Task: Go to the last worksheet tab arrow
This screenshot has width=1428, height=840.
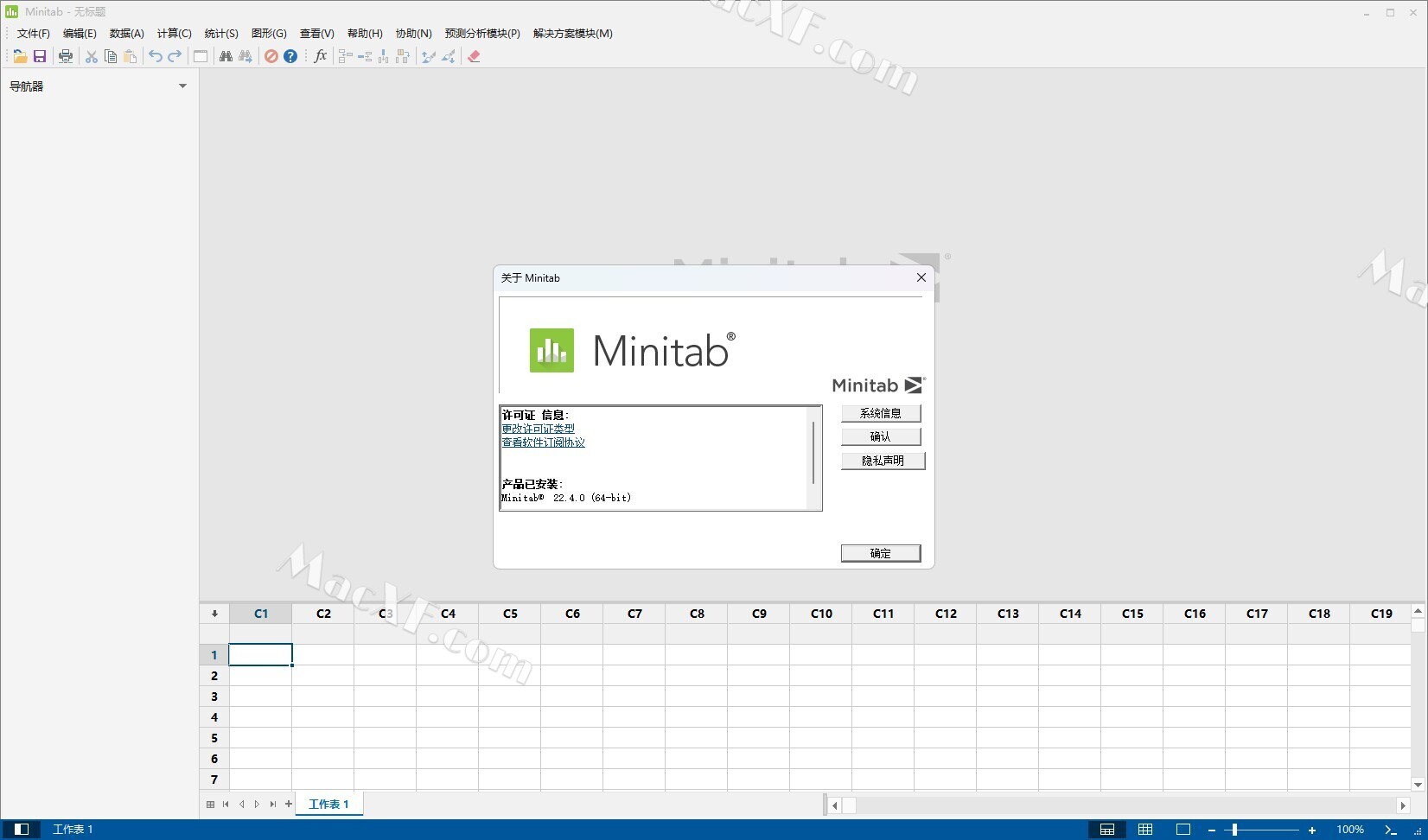Action: pos(272,804)
